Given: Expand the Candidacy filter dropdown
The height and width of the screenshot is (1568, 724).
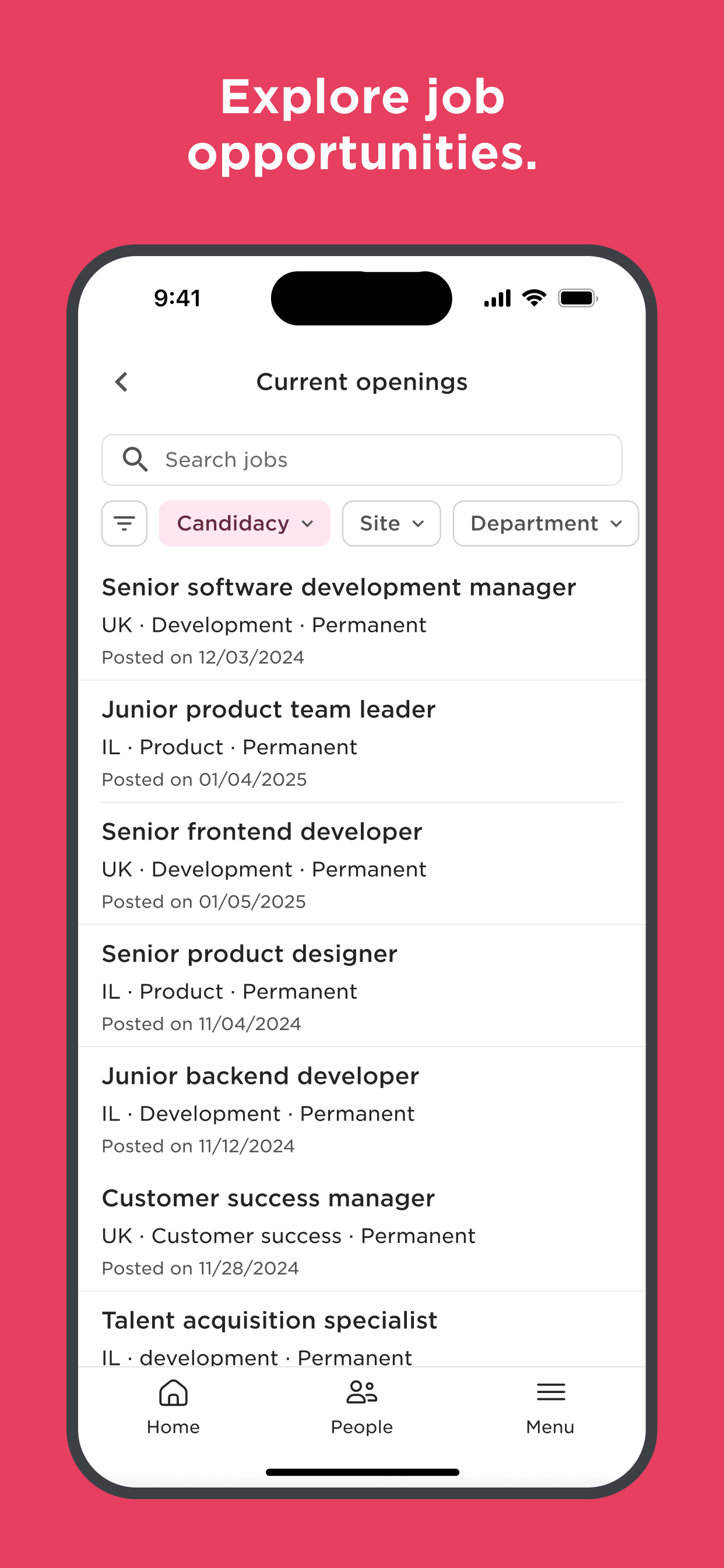Looking at the screenshot, I should (245, 523).
